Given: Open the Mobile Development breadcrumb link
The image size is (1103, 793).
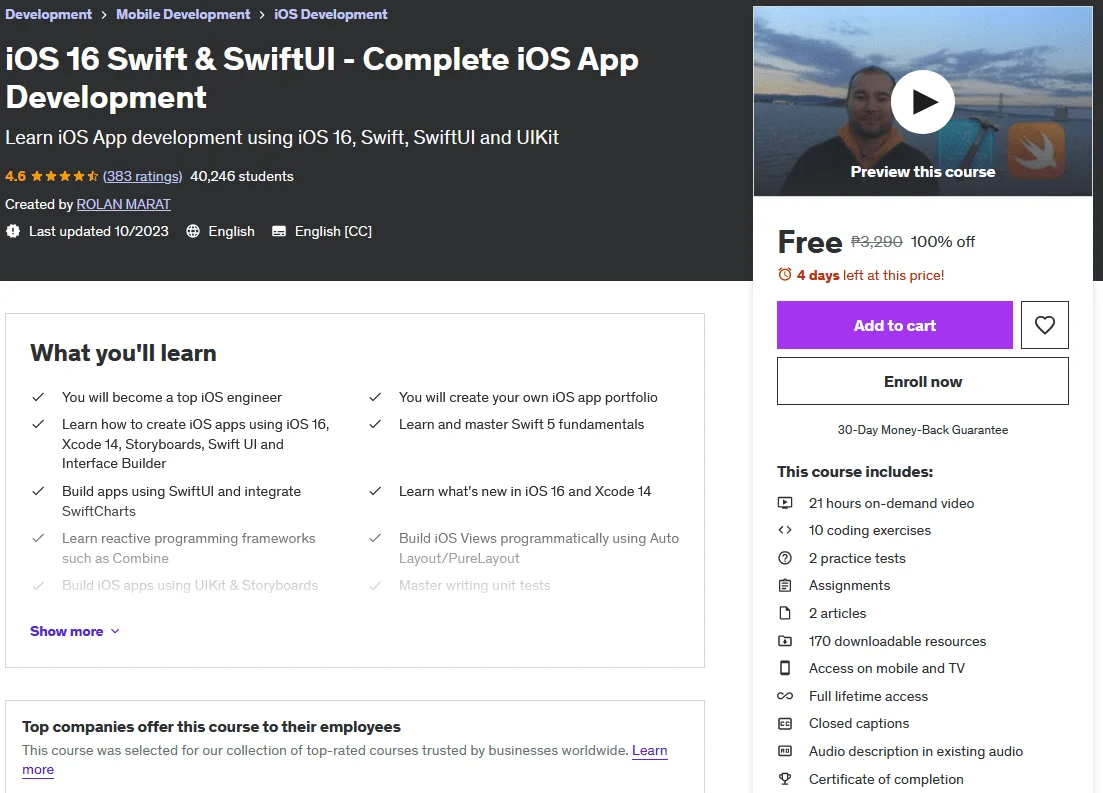Looking at the screenshot, I should point(183,14).
